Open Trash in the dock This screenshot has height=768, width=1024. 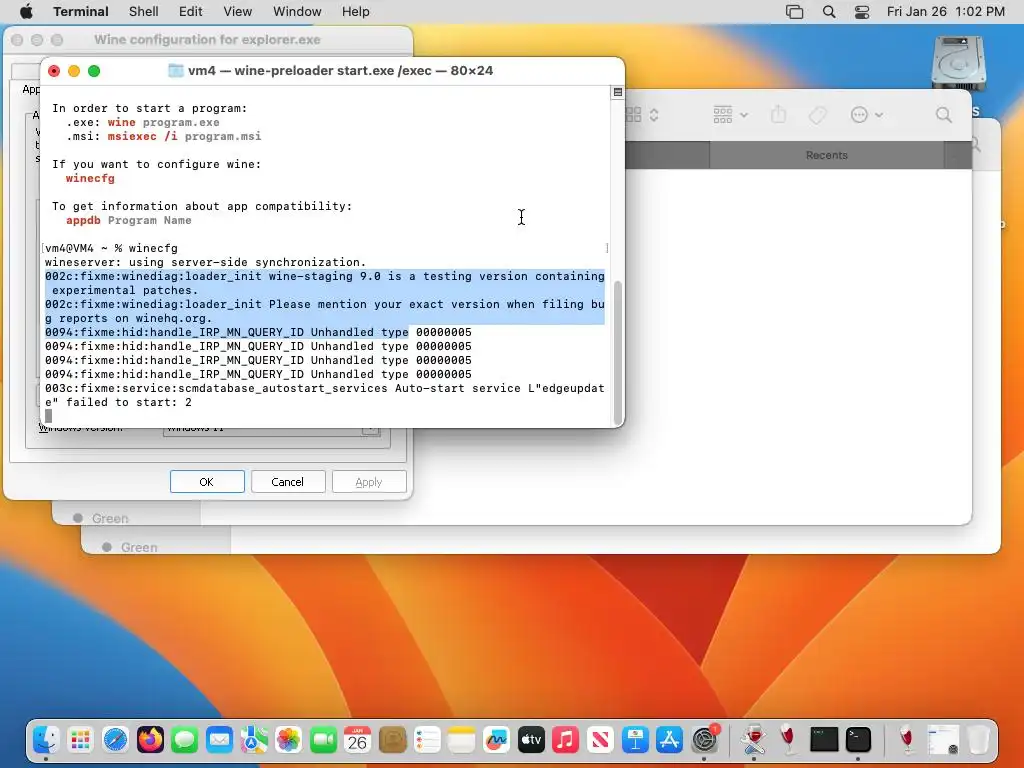[978, 740]
